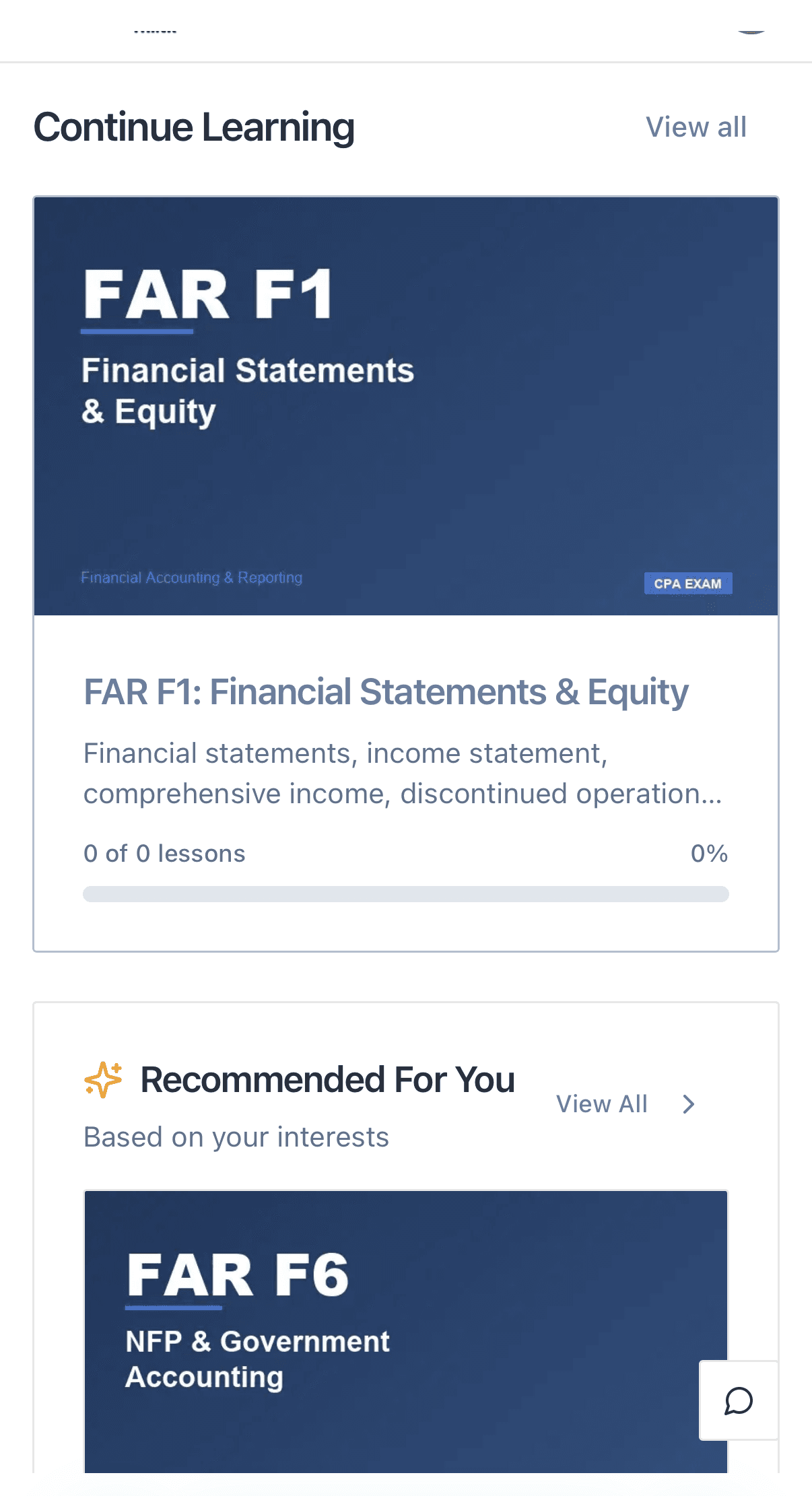The image size is (812, 1496).
Task: Click the right chevron next to View All
Action: (688, 1104)
